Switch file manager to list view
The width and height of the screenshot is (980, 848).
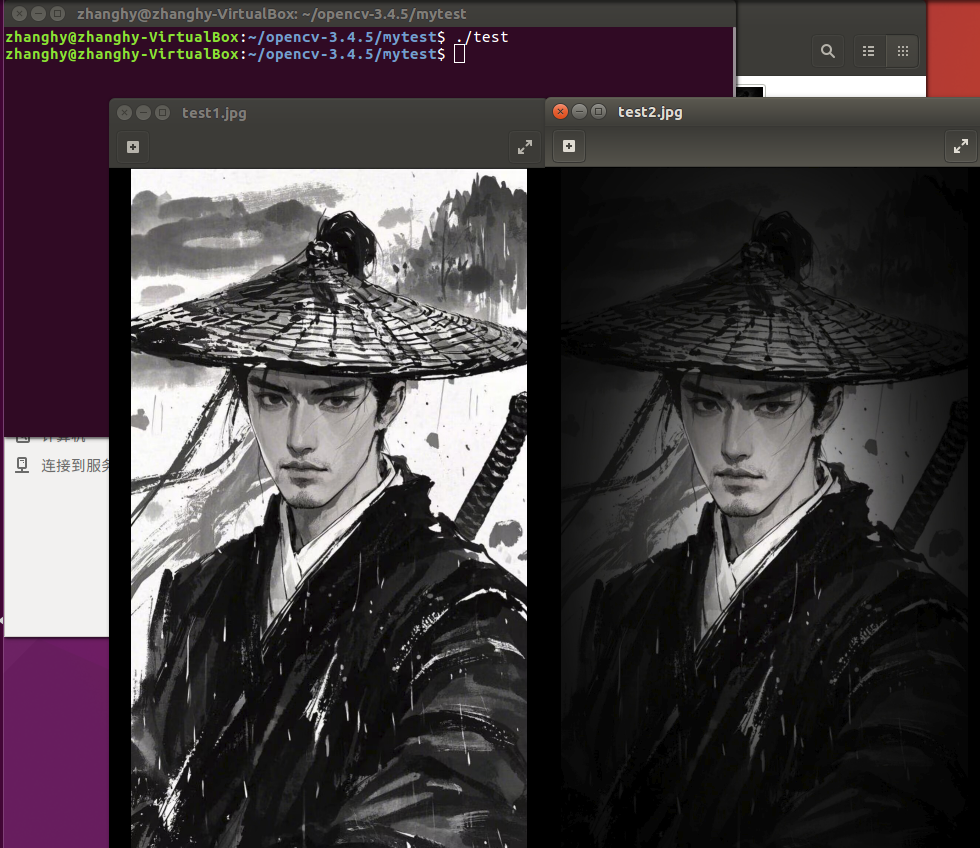pos(869,51)
